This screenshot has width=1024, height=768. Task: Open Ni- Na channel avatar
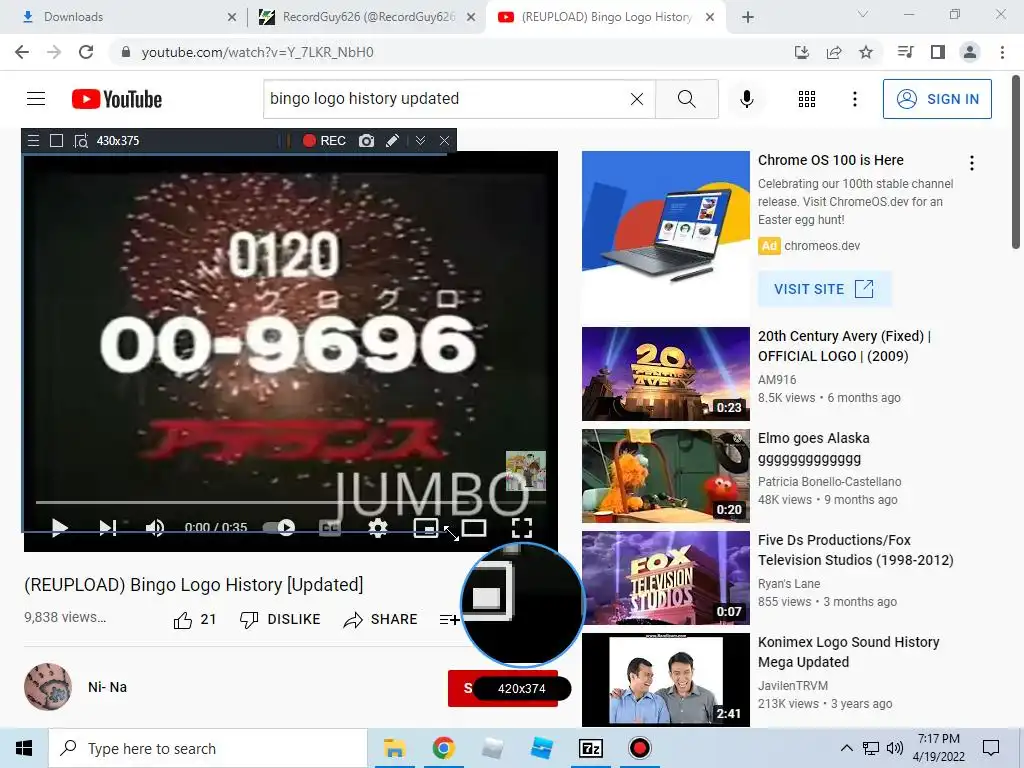point(48,687)
